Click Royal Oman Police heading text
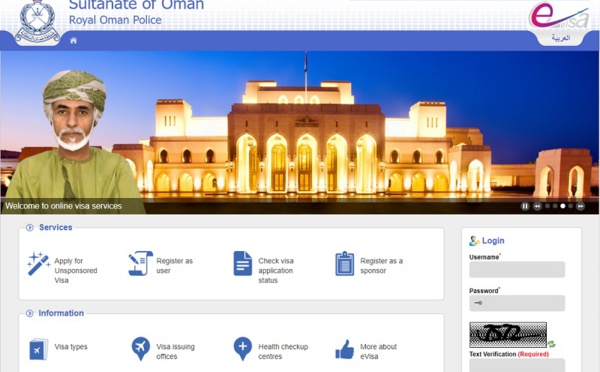This screenshot has width=600, height=372. (x=115, y=20)
